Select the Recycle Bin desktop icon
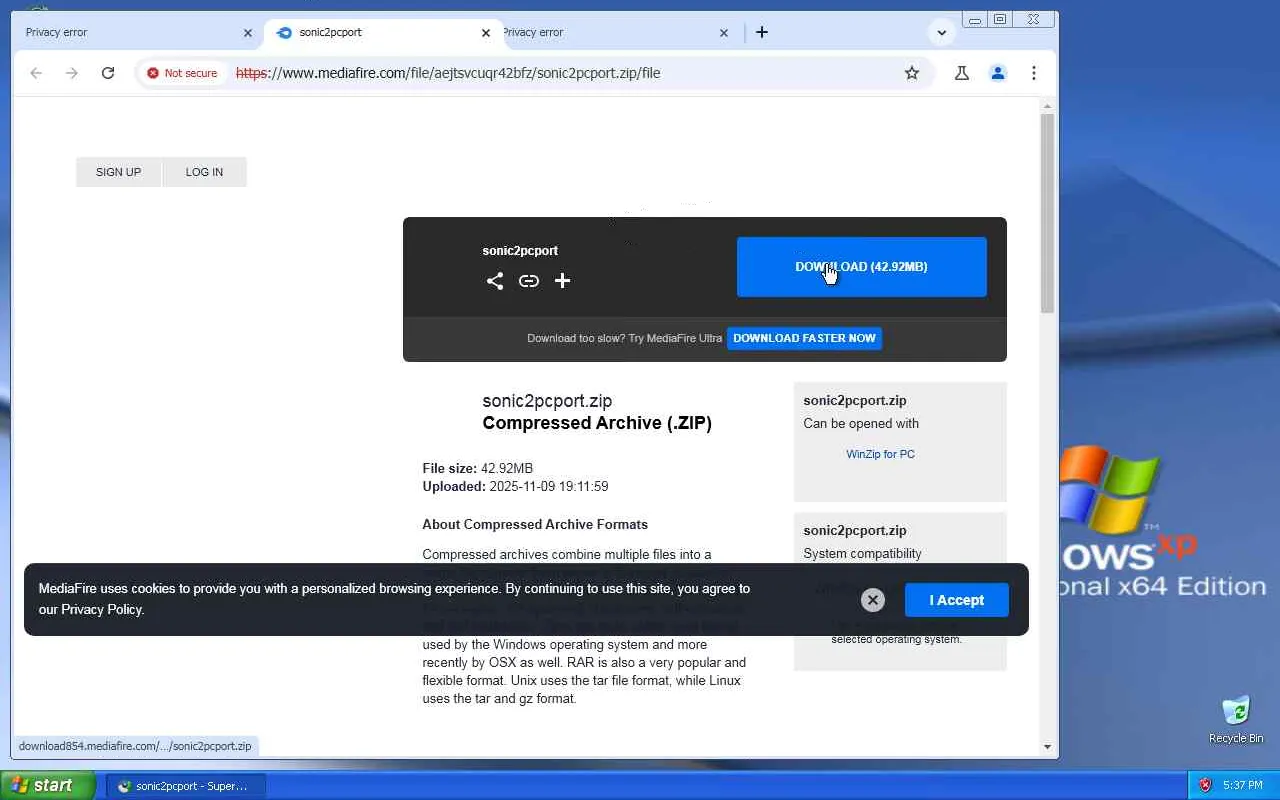Viewport: 1280px width, 800px height. pyautogui.click(x=1236, y=719)
